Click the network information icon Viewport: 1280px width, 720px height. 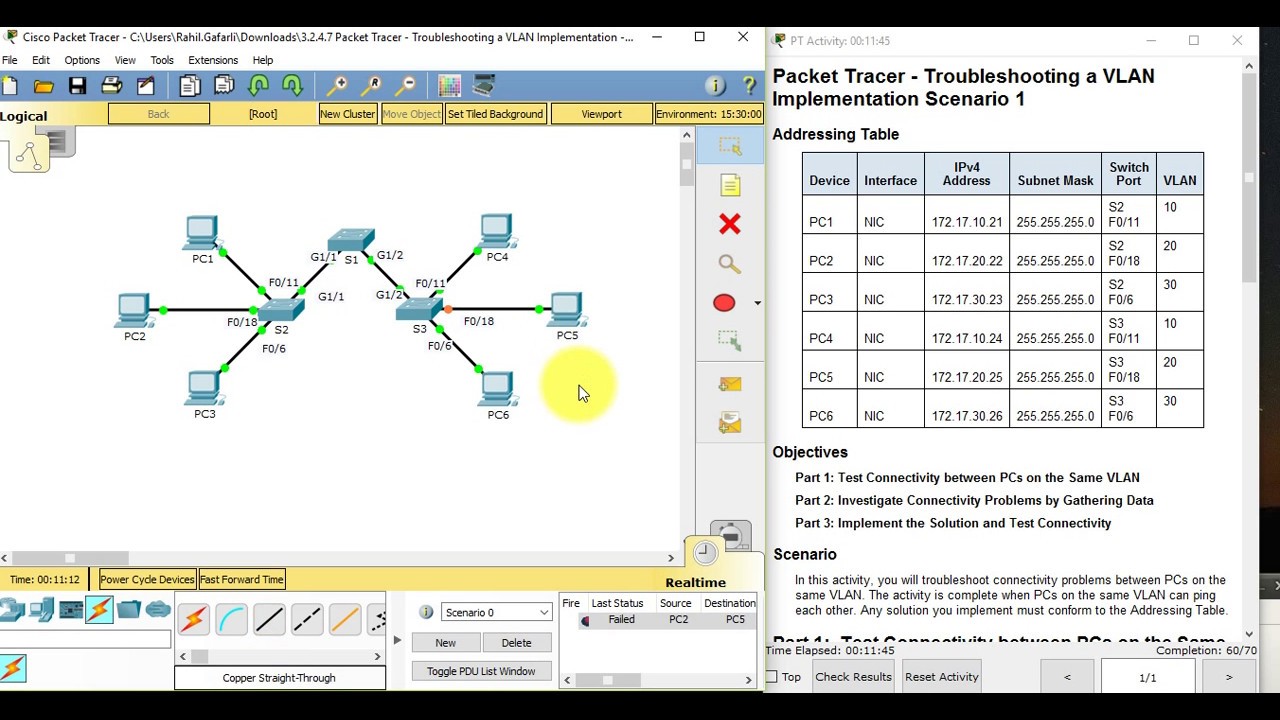coord(714,86)
